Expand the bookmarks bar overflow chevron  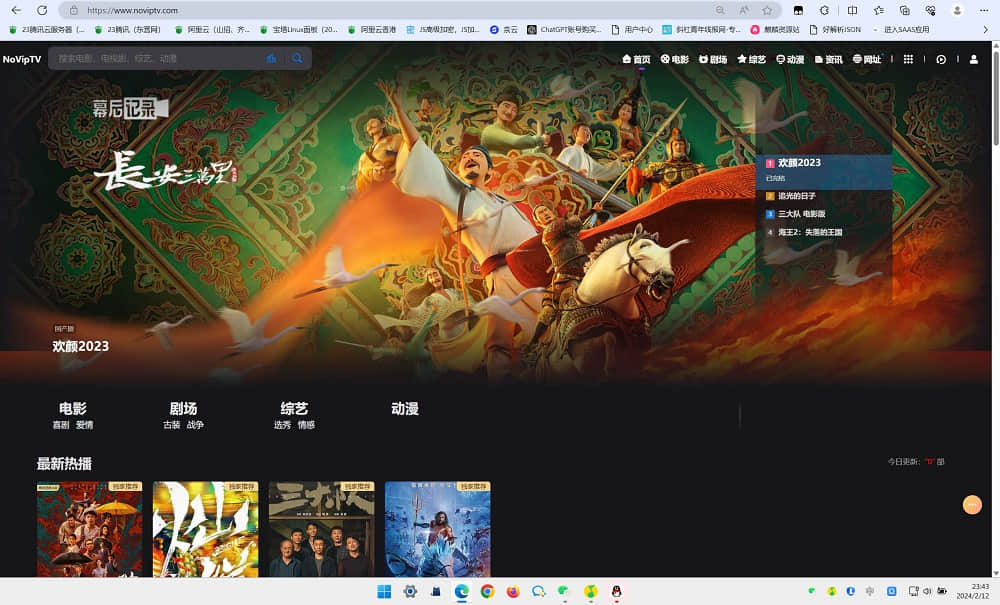point(985,29)
